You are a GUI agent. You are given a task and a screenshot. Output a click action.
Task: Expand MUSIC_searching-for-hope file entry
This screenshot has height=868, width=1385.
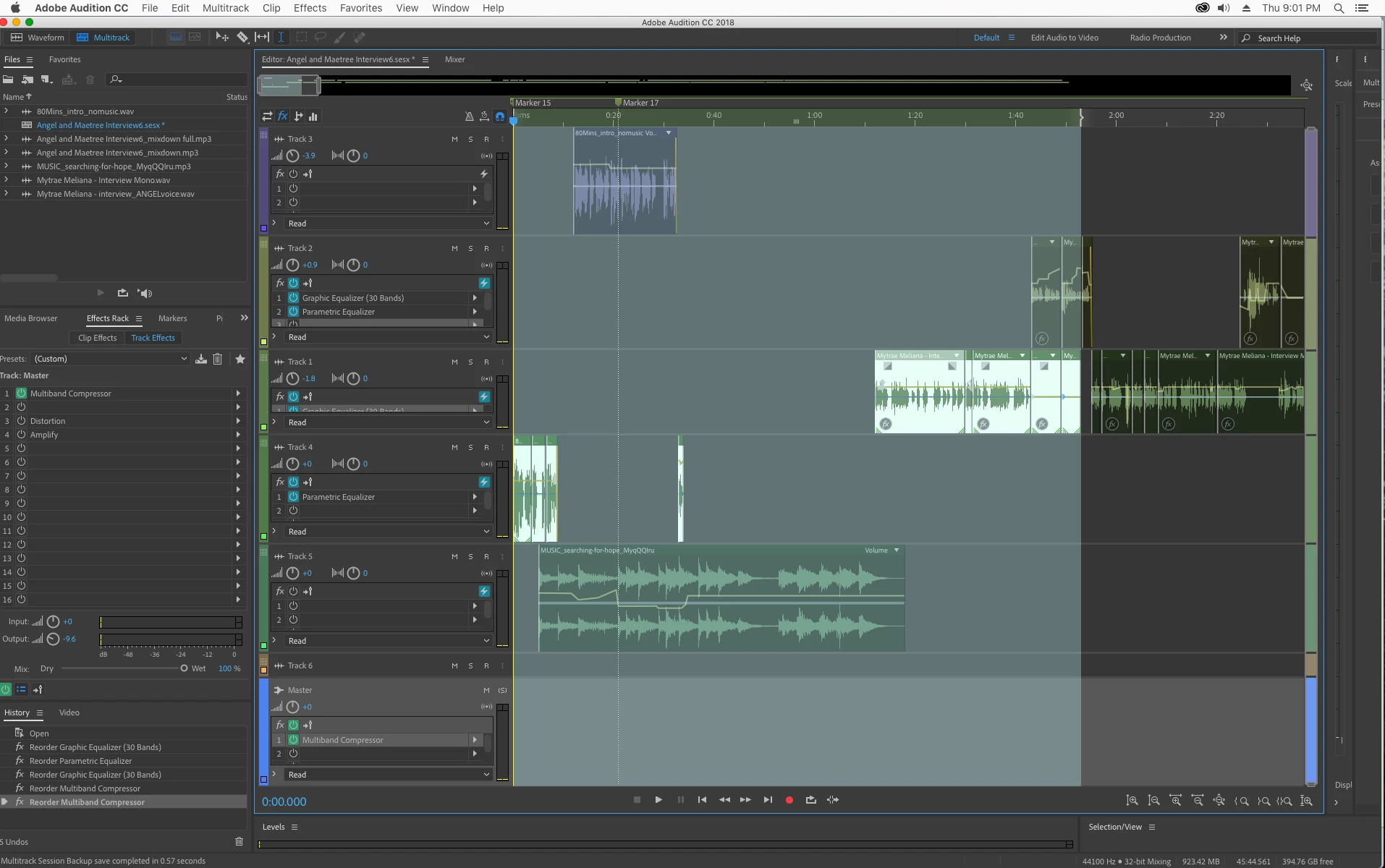coord(7,166)
